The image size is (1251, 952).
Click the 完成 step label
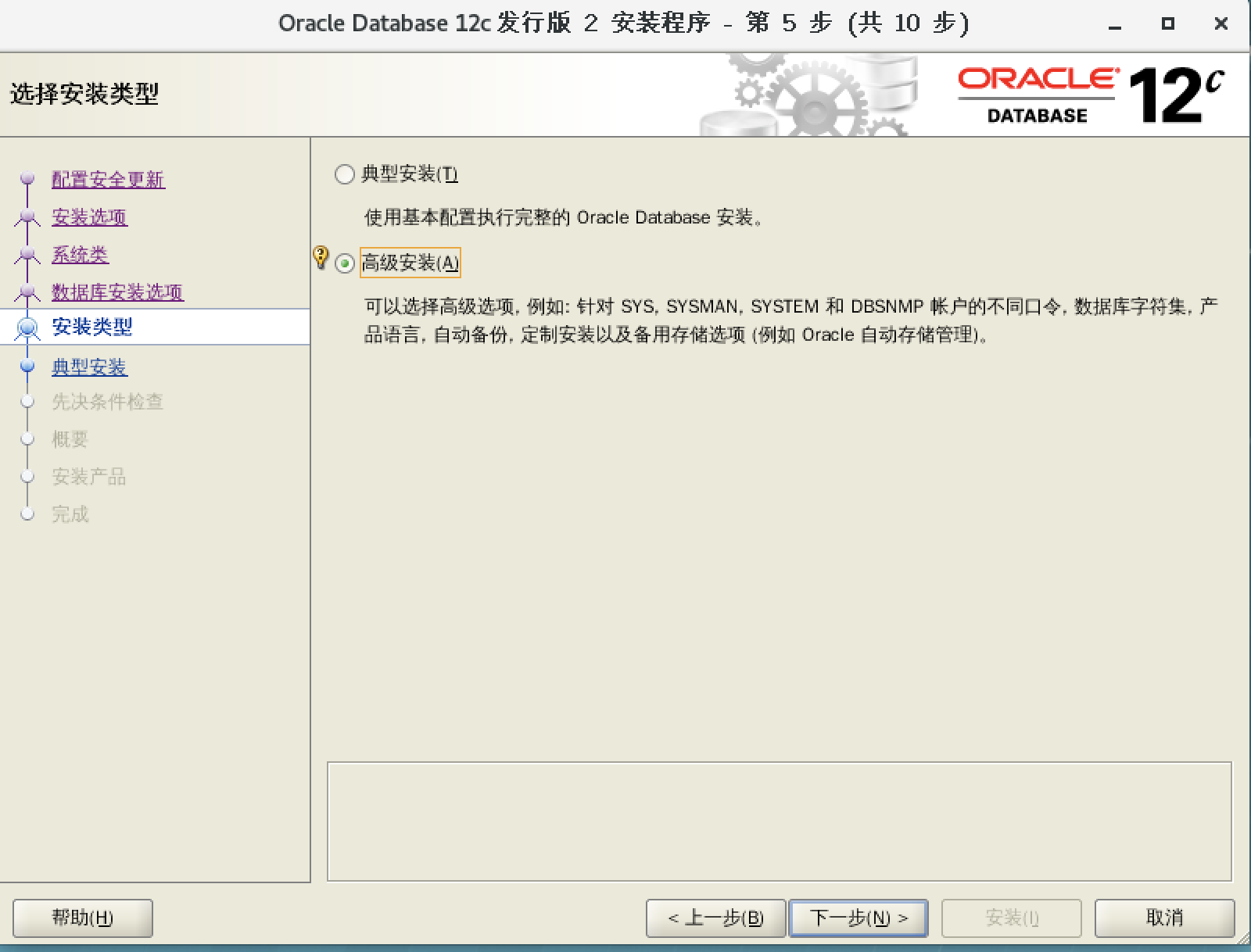pyautogui.click(x=70, y=514)
